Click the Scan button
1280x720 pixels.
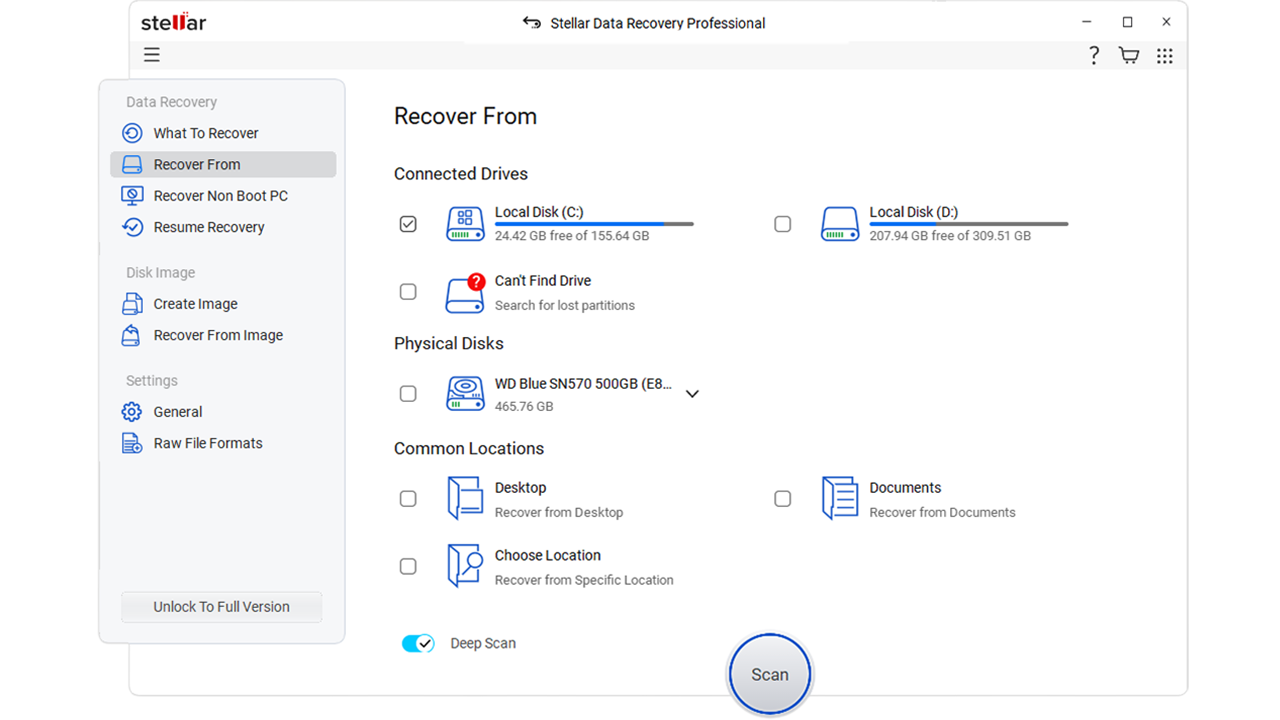coord(769,674)
